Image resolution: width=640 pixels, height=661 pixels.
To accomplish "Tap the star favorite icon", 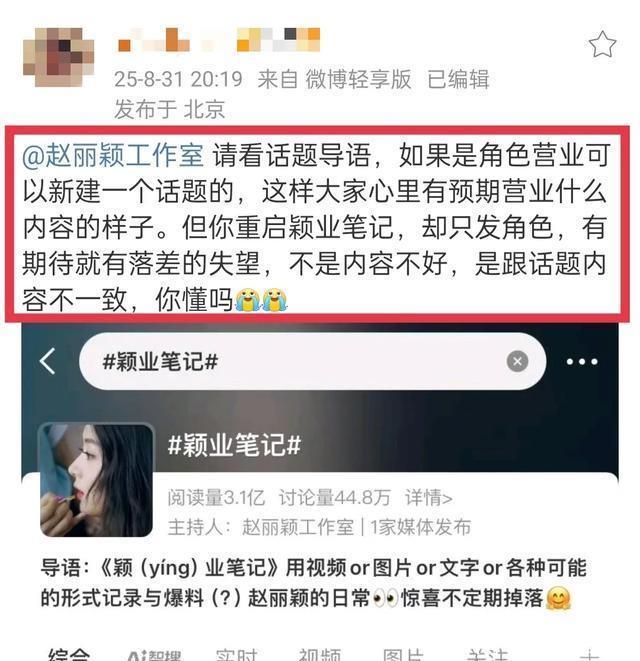I will coord(602,45).
